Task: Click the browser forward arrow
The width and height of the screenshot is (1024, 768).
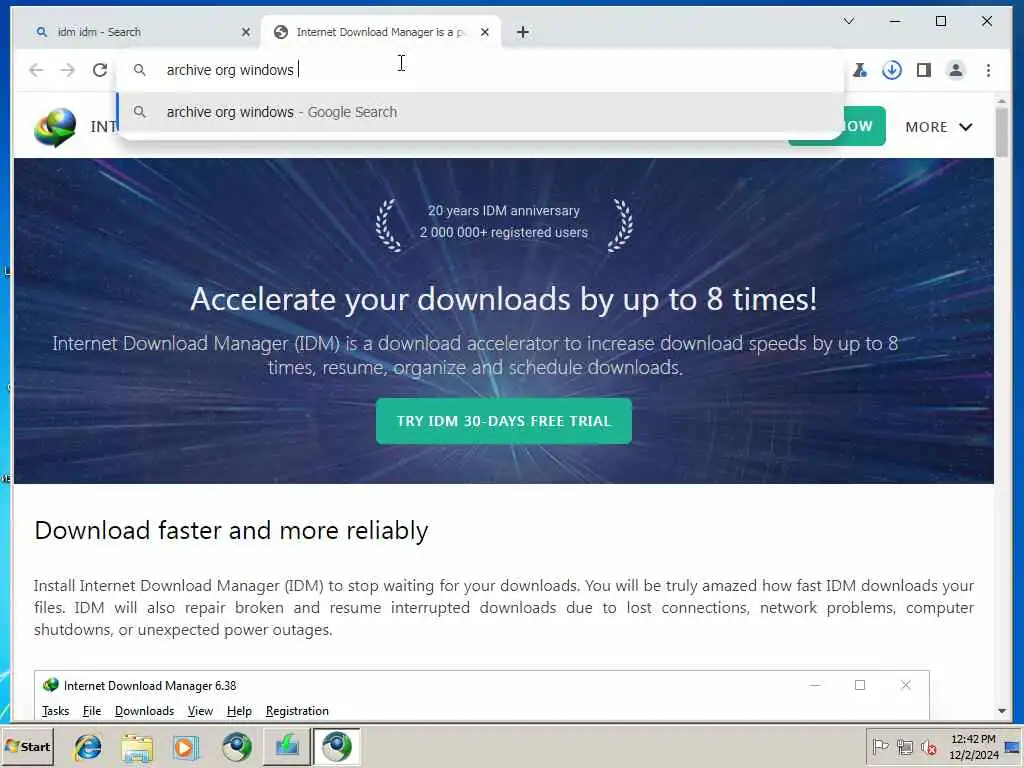Action: [68, 70]
